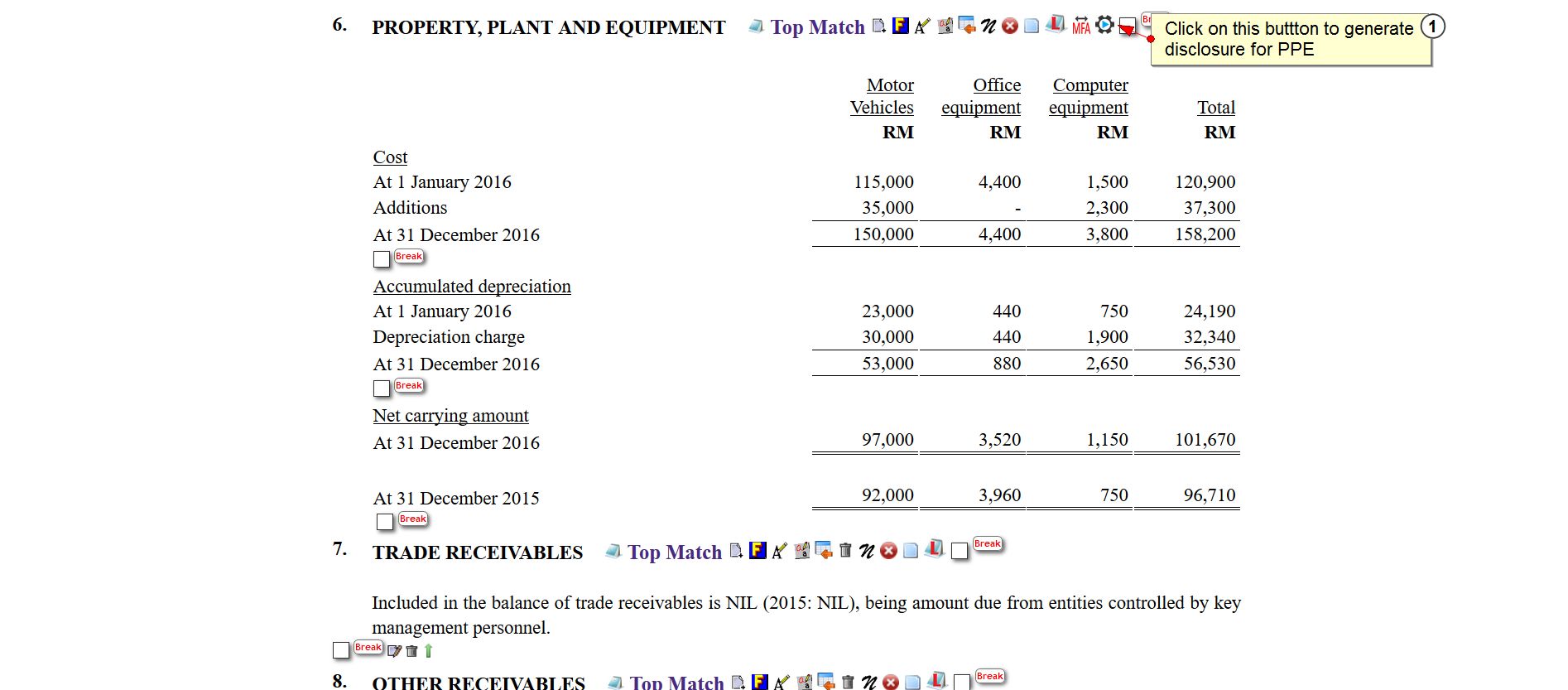Click the red L icon in Other Receivables toolbar
Screen dimensions: 1568x690
(937, 681)
